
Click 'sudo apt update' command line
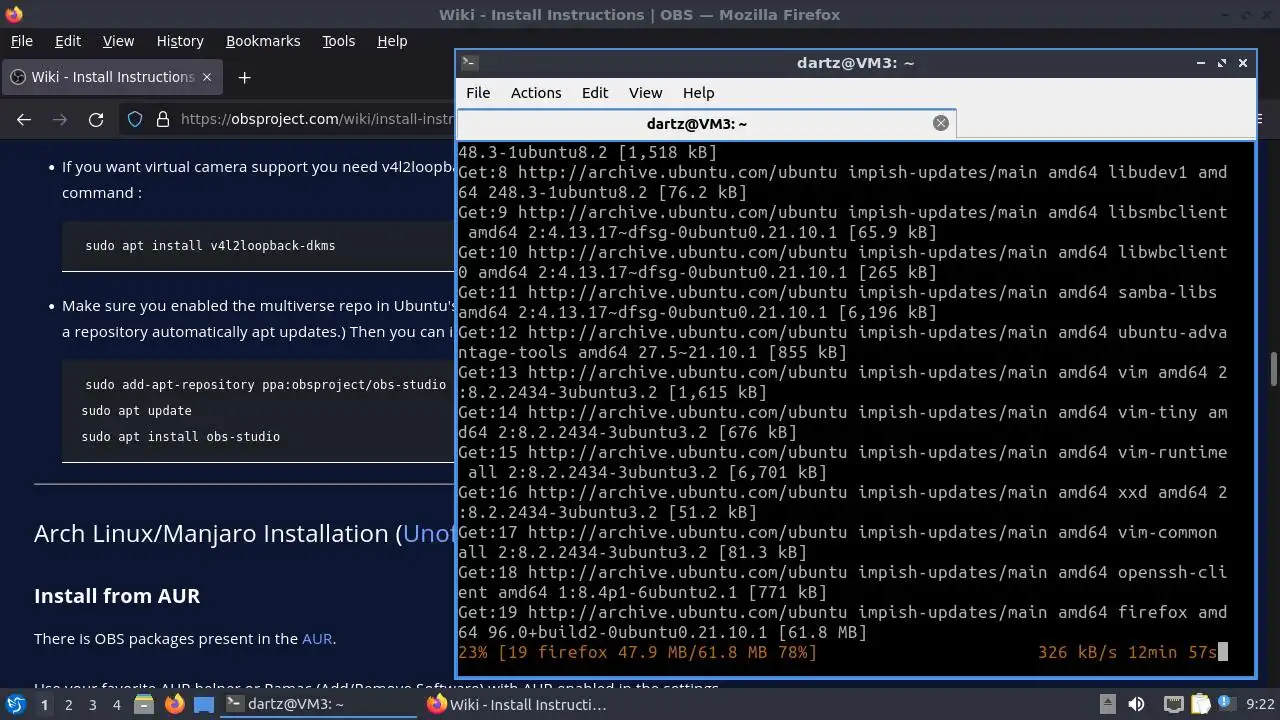(136, 410)
